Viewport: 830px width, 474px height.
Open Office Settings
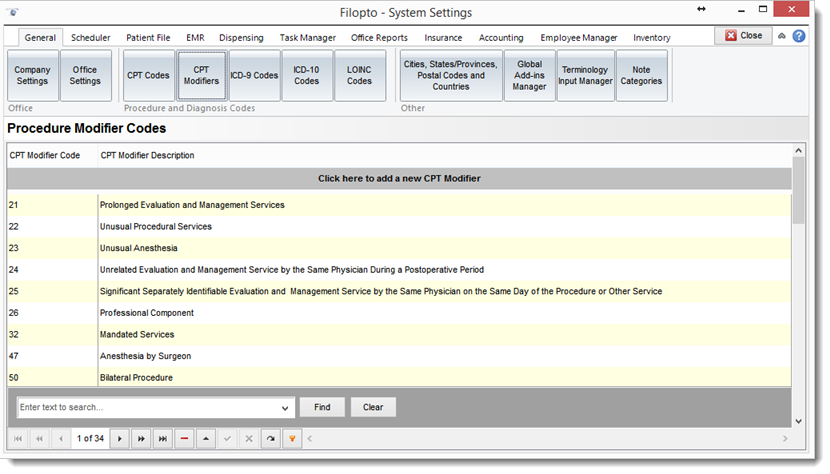(85, 75)
